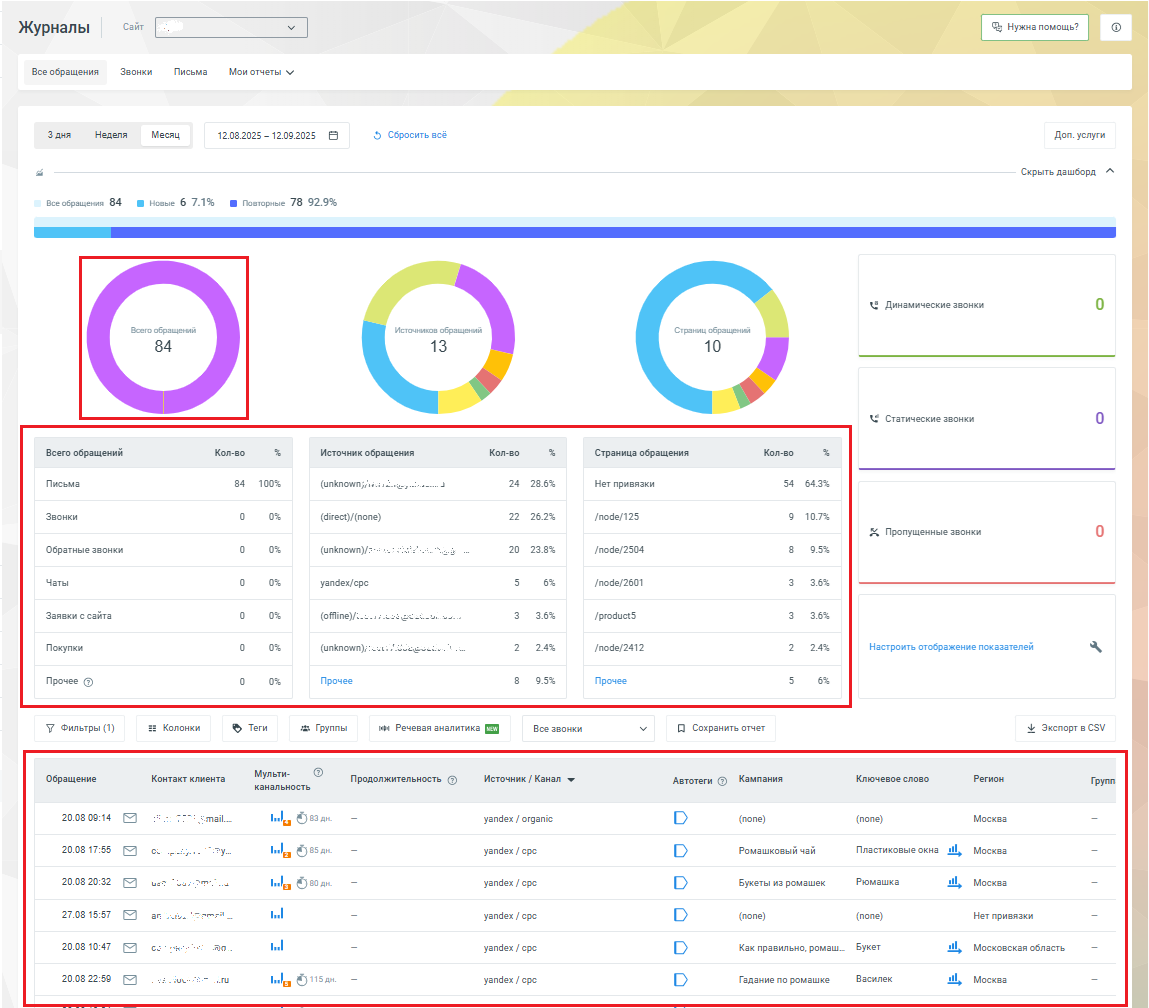Select the 3 дня period toggle

(59, 136)
